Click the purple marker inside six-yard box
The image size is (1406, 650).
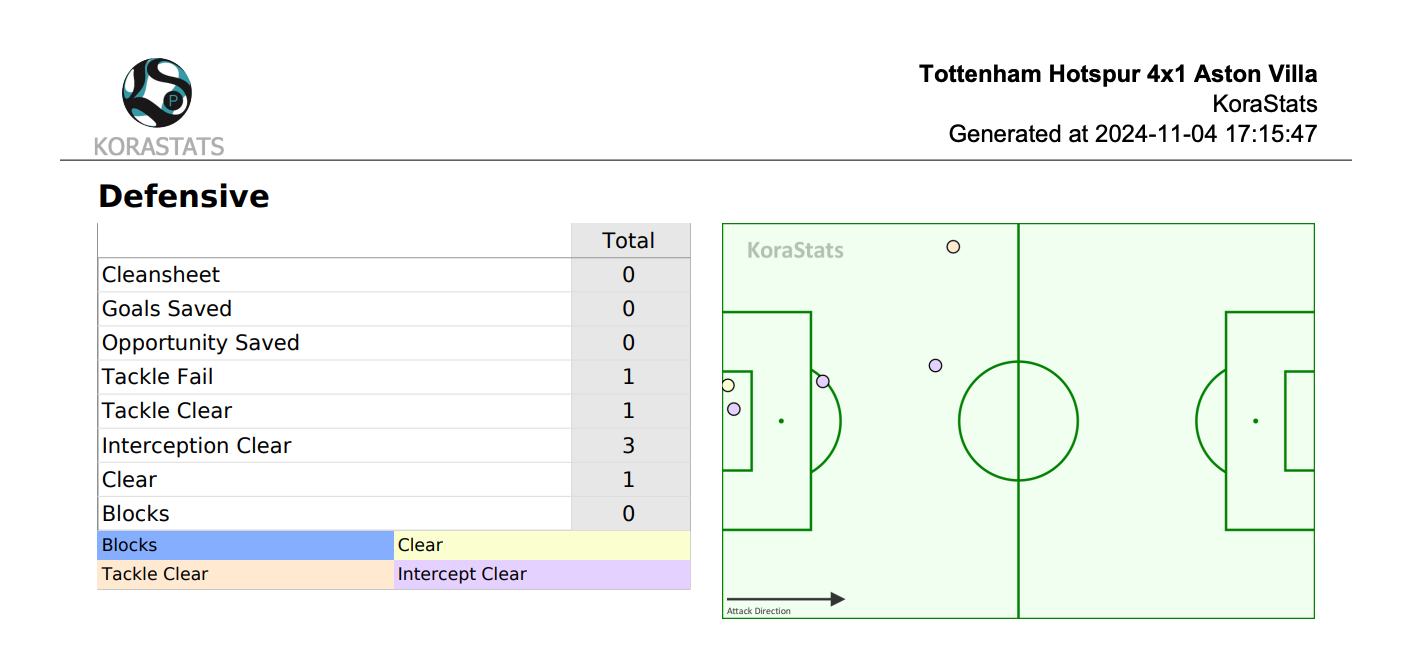click(x=734, y=409)
